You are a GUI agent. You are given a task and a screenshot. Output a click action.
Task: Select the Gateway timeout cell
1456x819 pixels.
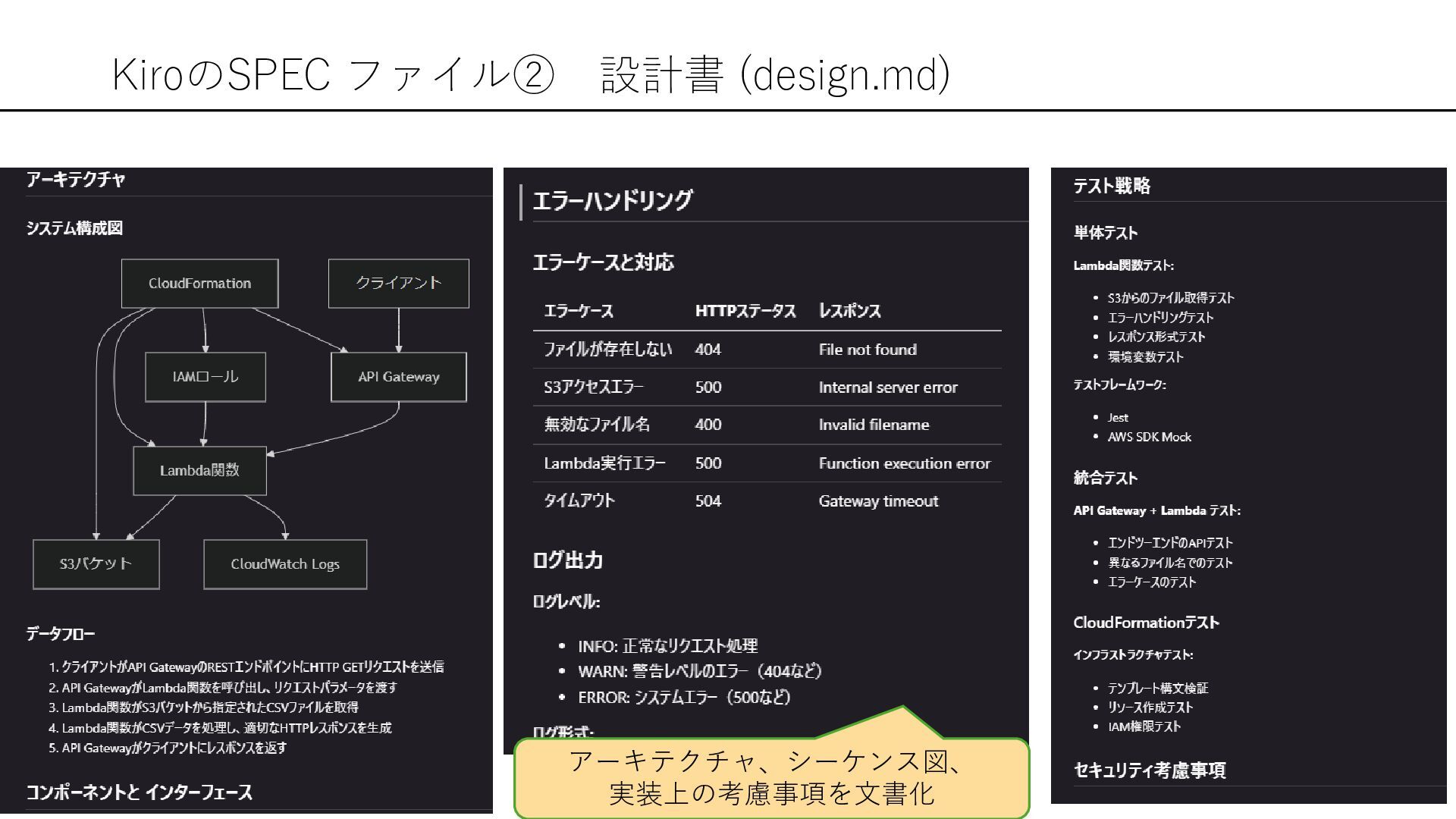pos(878,501)
